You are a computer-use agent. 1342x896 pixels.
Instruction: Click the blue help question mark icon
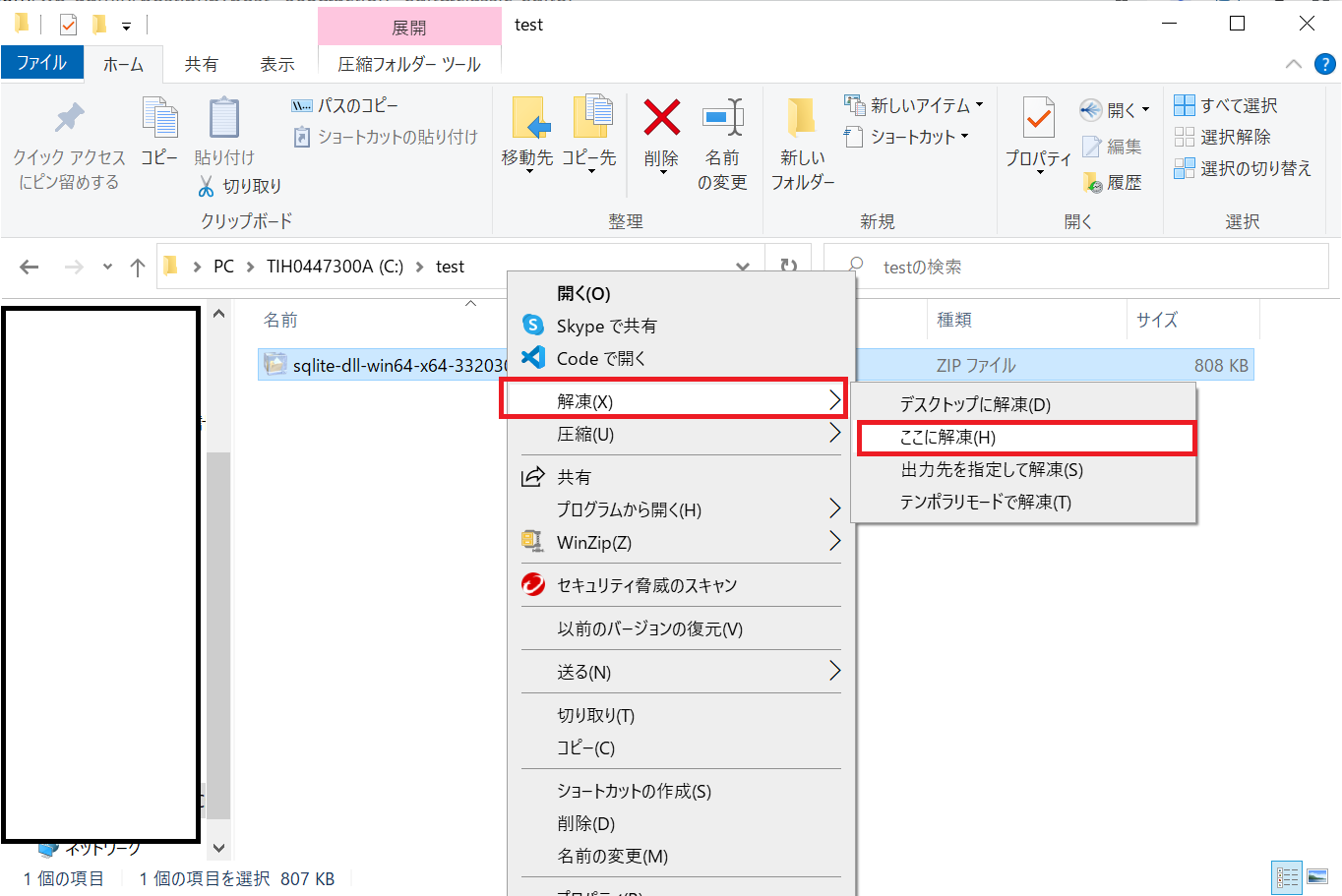1325,64
